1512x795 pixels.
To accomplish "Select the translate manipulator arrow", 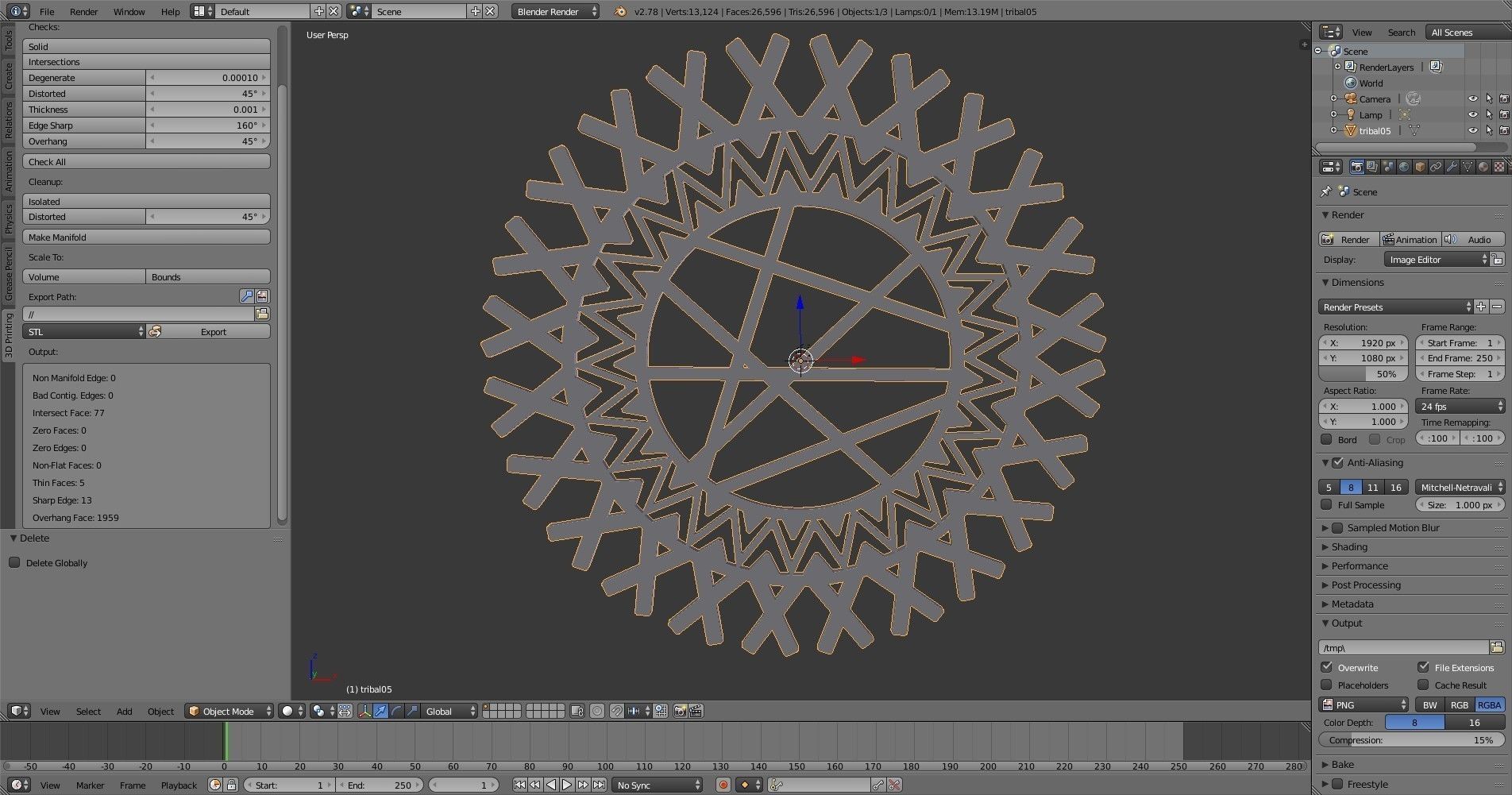I will [x=380, y=711].
